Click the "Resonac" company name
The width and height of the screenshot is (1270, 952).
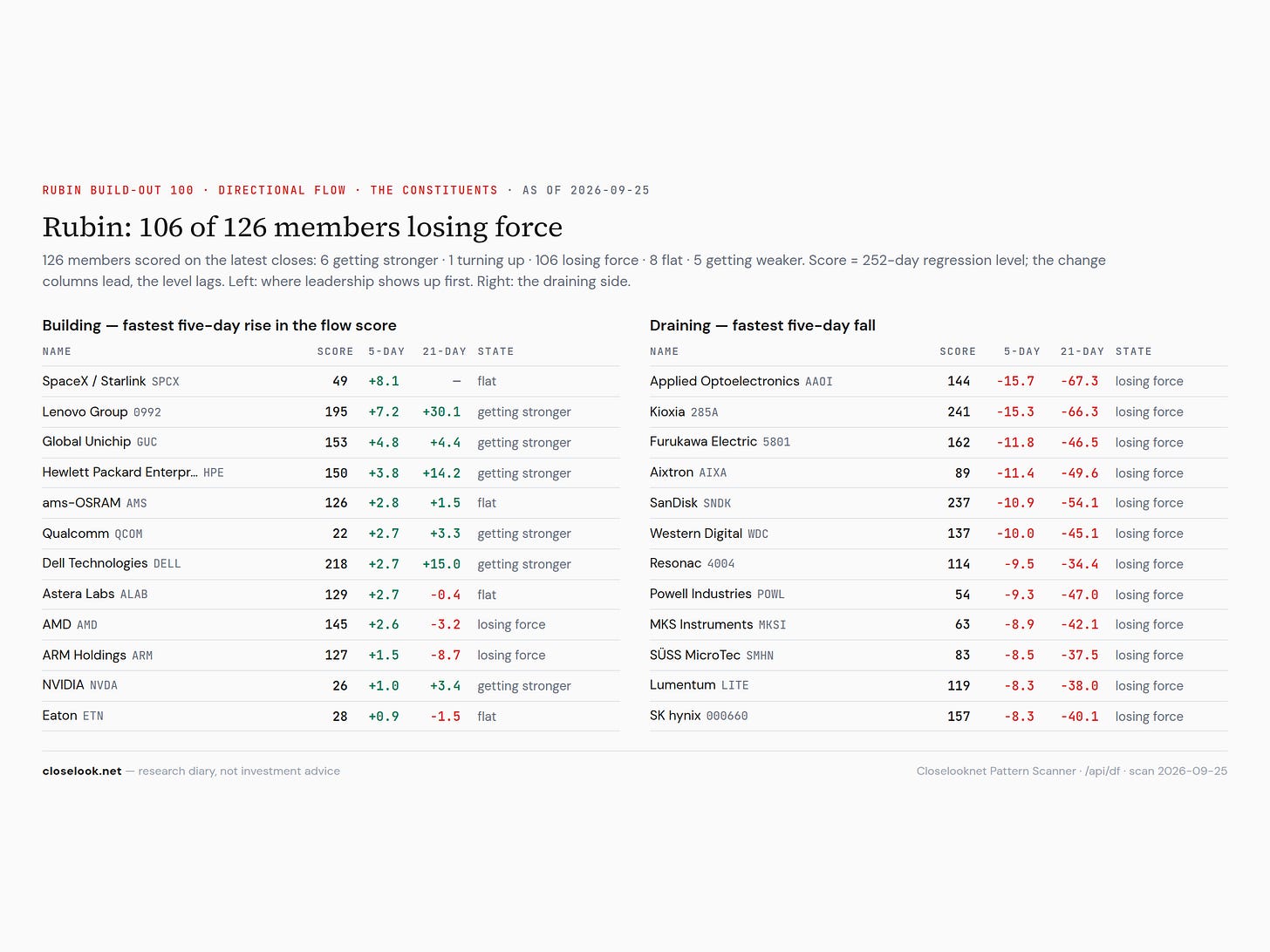tap(676, 563)
